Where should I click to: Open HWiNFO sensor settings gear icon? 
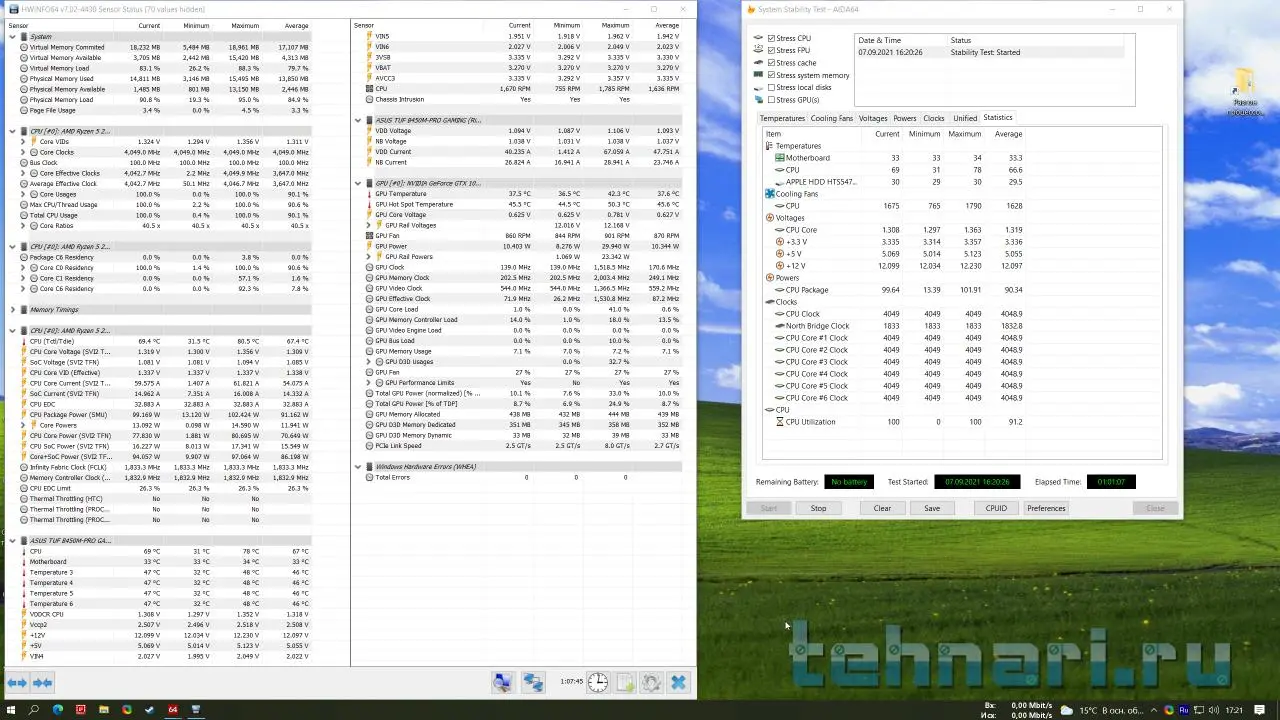pyautogui.click(x=651, y=683)
